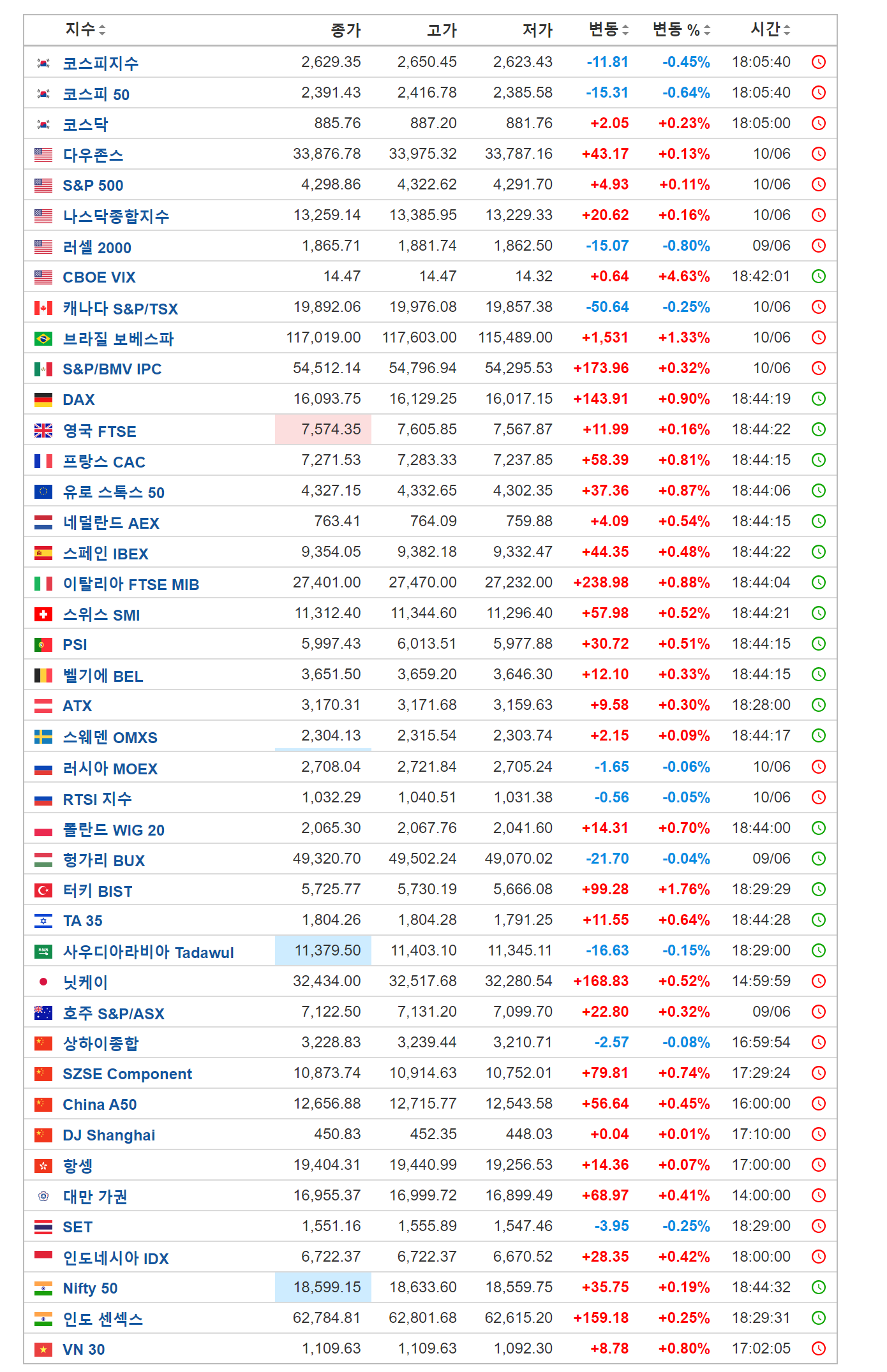Click the US flag beside 다우존스
The width and height of the screenshot is (887, 1372).
pos(43,155)
